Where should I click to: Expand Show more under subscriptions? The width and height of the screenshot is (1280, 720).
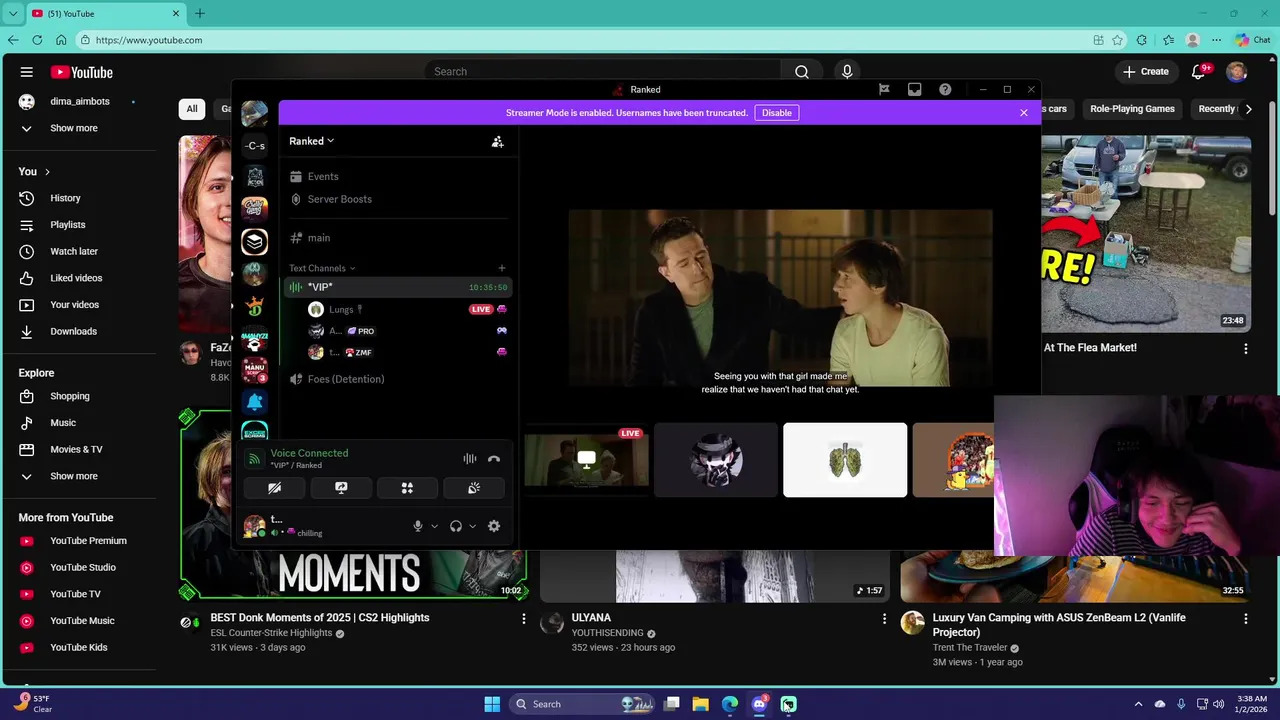(x=80, y=128)
